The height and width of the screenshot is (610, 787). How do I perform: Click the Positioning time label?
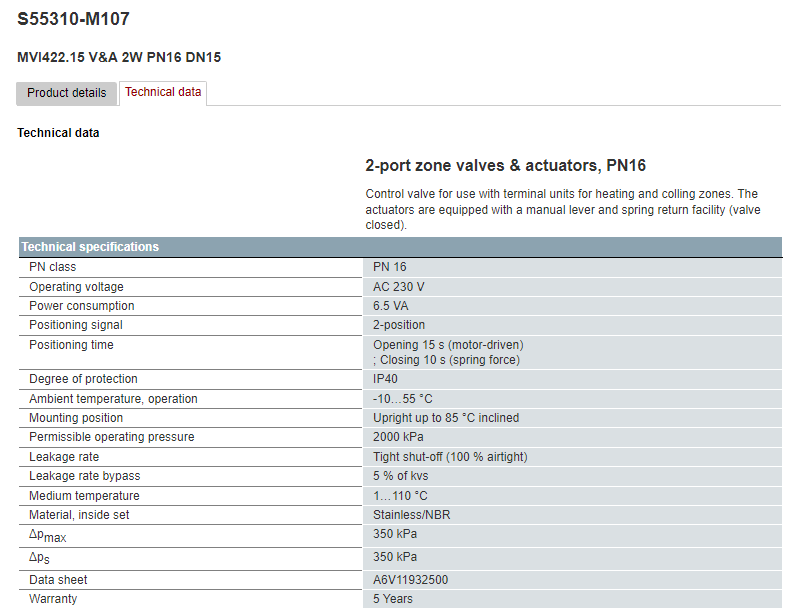[x=71, y=345]
